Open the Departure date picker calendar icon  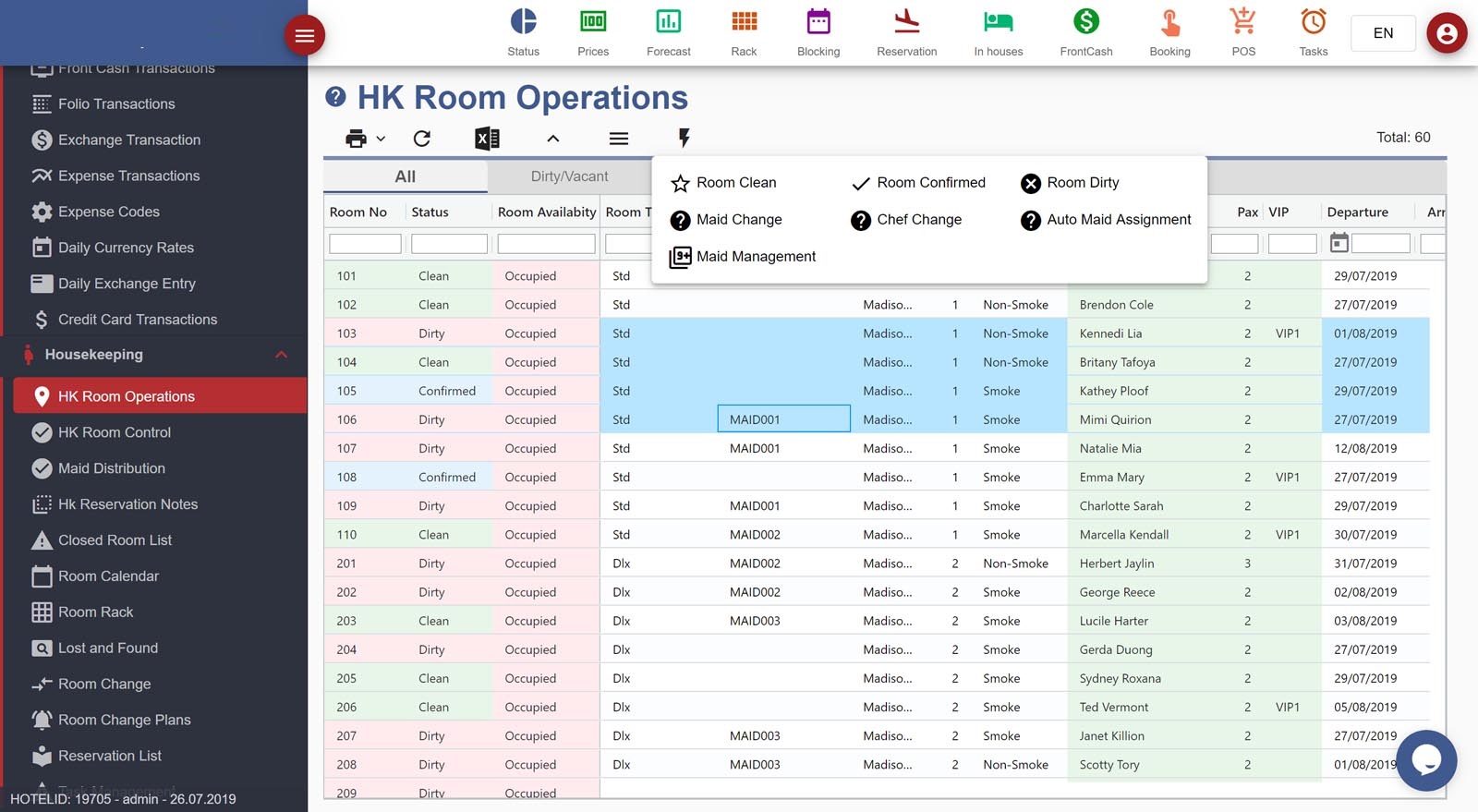click(1339, 243)
